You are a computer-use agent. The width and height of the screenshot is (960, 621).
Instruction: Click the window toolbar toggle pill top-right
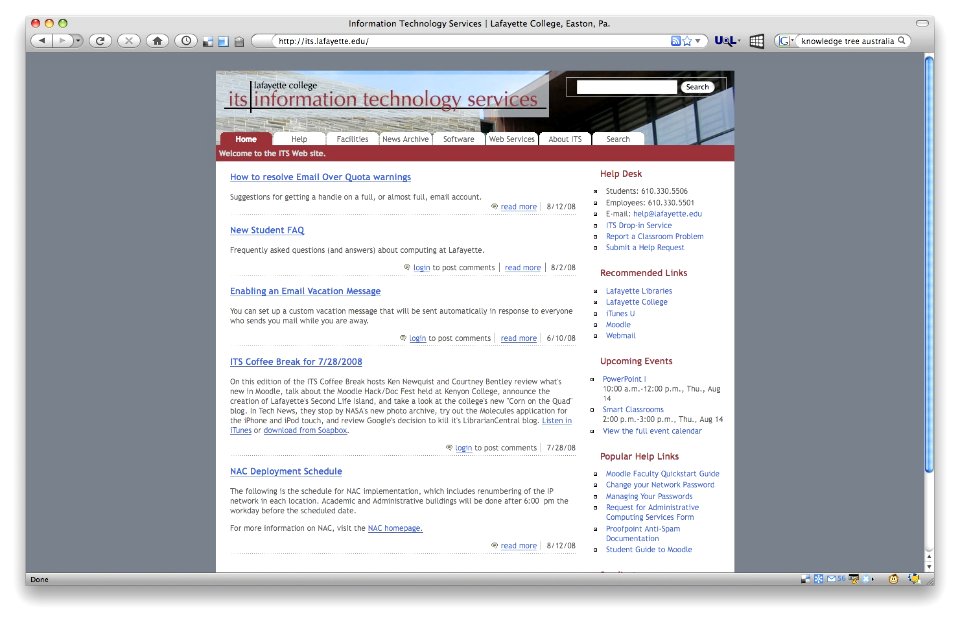point(922,23)
